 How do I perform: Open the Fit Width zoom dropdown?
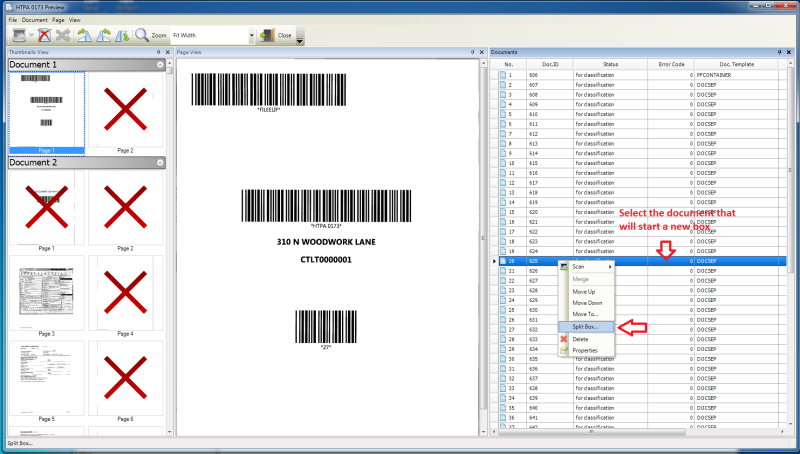[251, 35]
